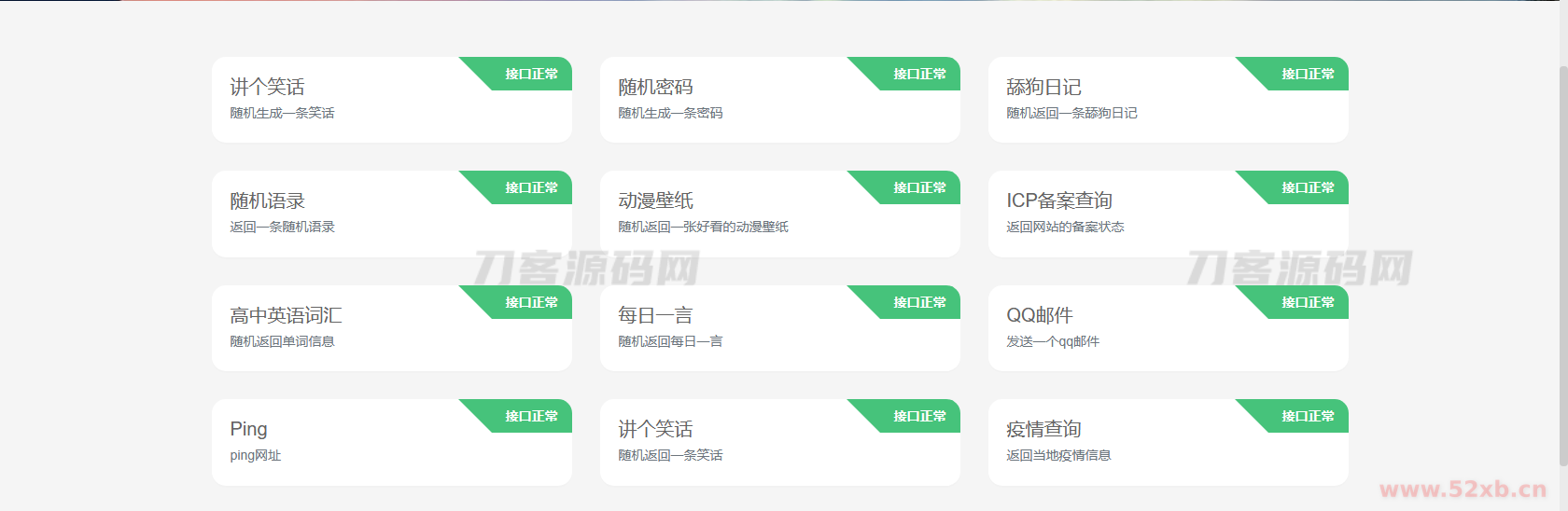This screenshot has width=1568, height=511.
Task: Open the 疫情查询 card
Action: pyautogui.click(x=1043, y=430)
